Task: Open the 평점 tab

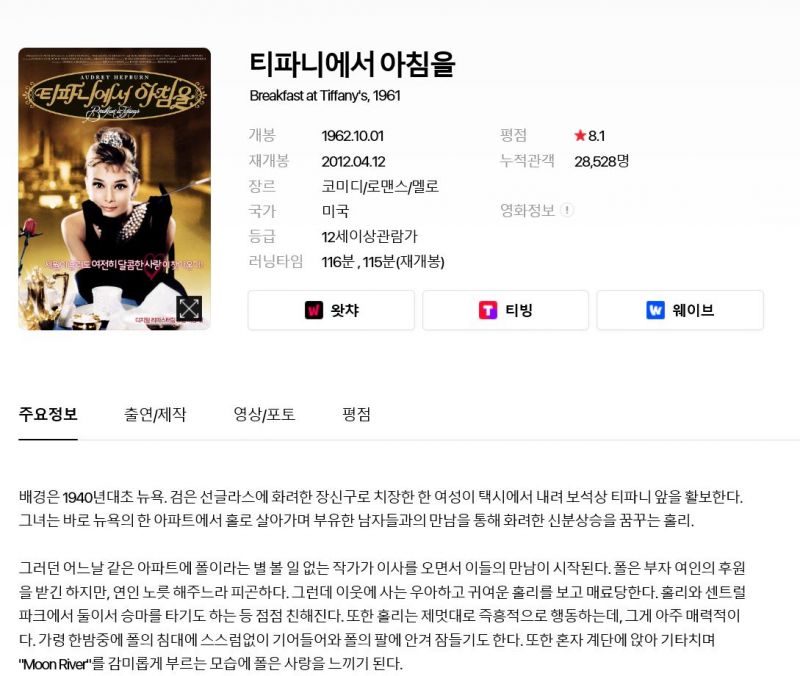Action: (x=356, y=414)
